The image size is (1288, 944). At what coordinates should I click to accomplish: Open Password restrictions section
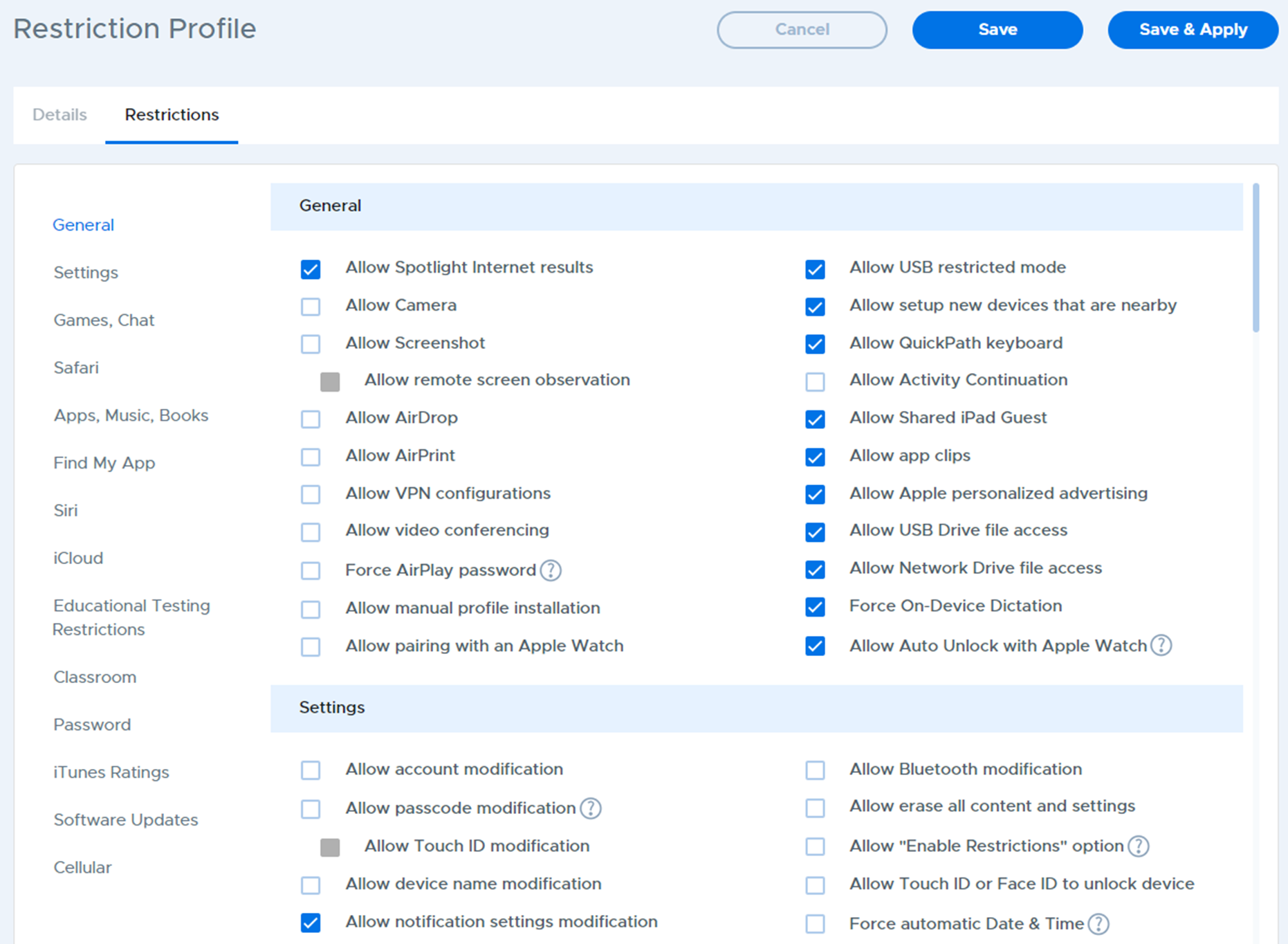click(92, 725)
